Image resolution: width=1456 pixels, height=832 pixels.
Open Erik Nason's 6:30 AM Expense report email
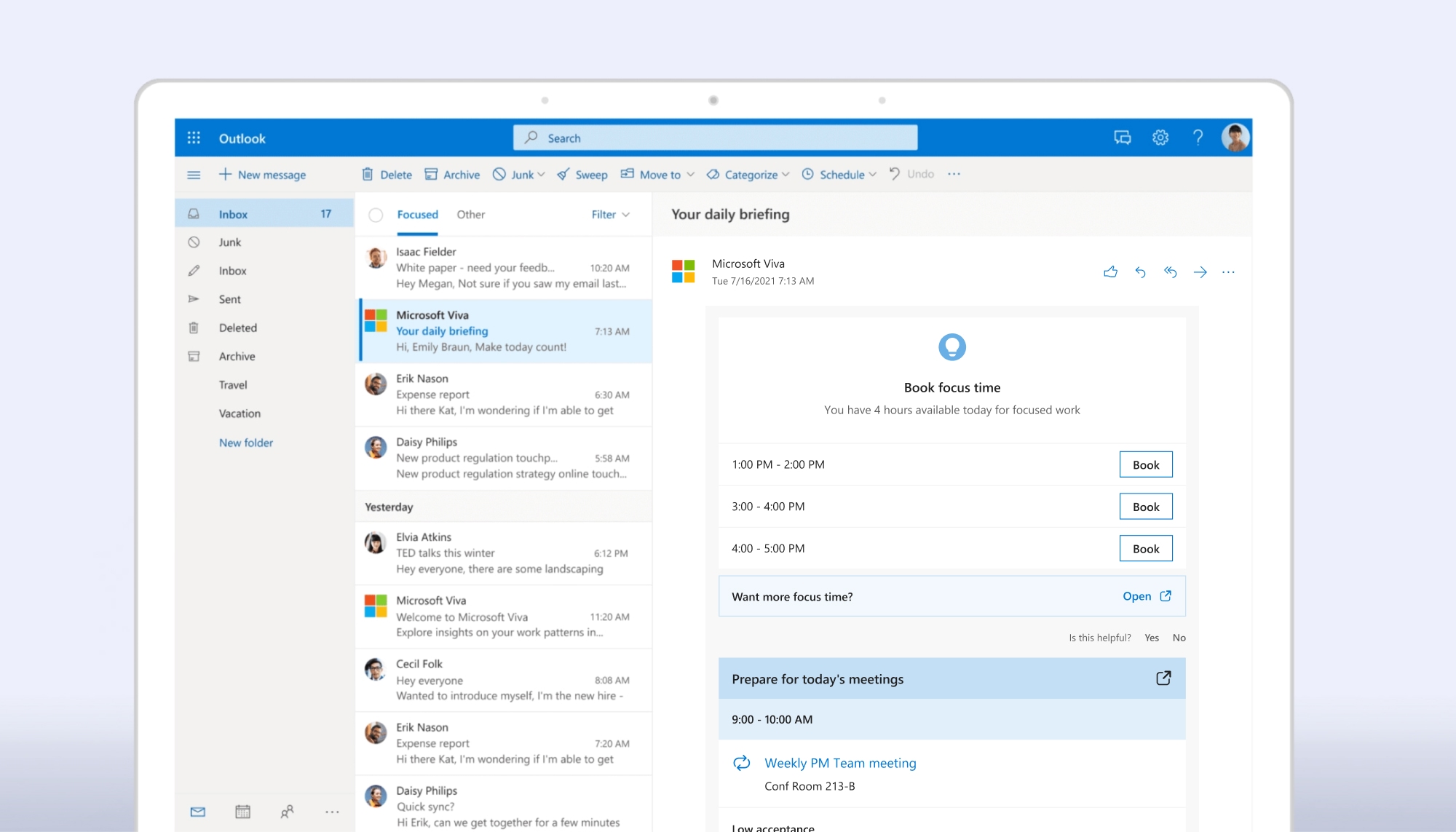pyautogui.click(x=504, y=395)
